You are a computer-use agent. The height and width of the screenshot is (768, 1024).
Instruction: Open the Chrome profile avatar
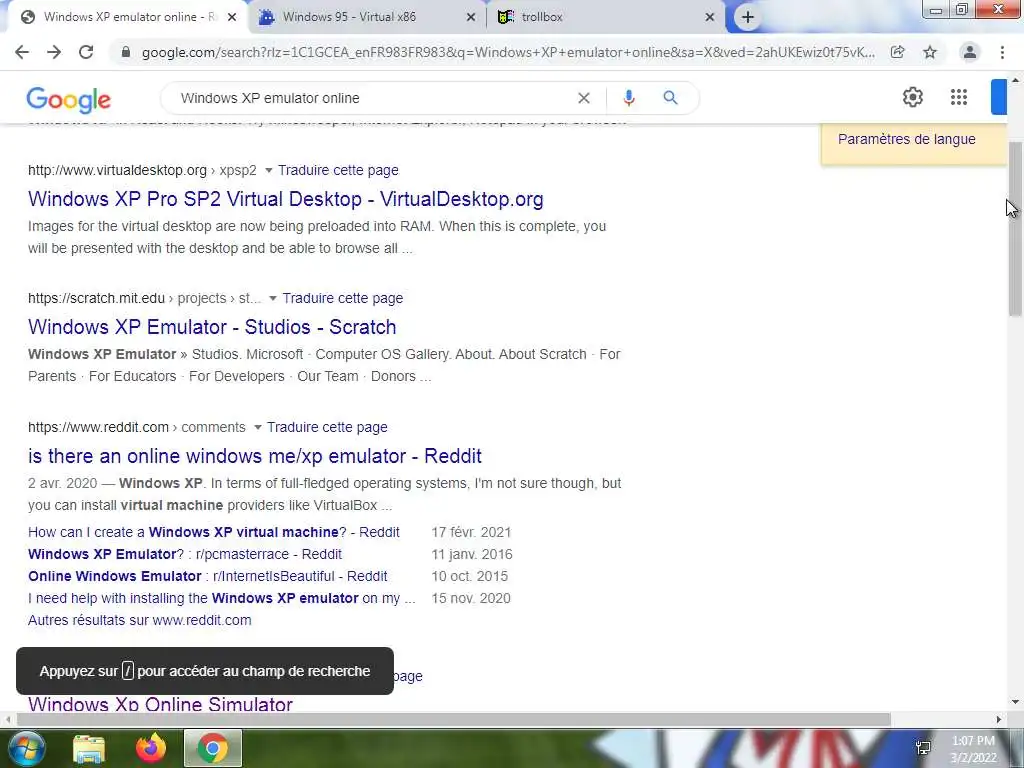coord(970,52)
